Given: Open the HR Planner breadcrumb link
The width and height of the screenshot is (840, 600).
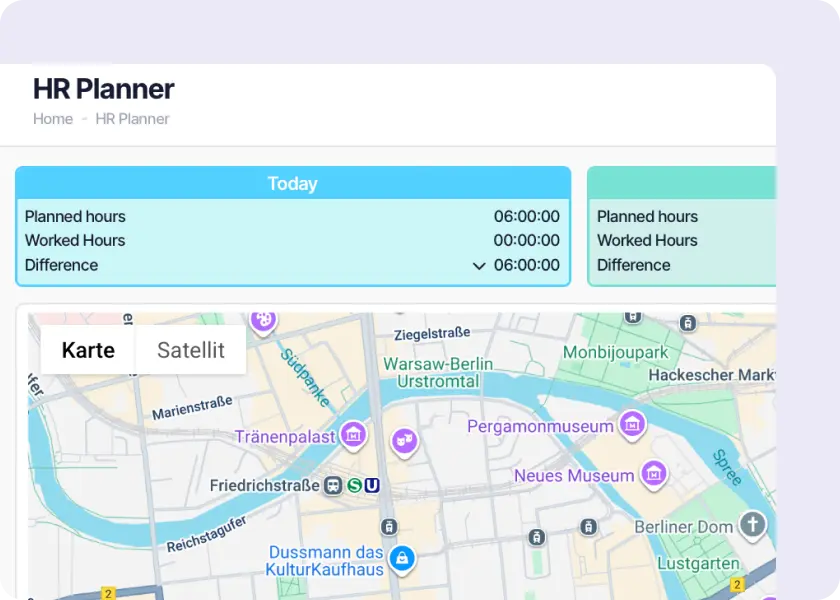Looking at the screenshot, I should [132, 119].
